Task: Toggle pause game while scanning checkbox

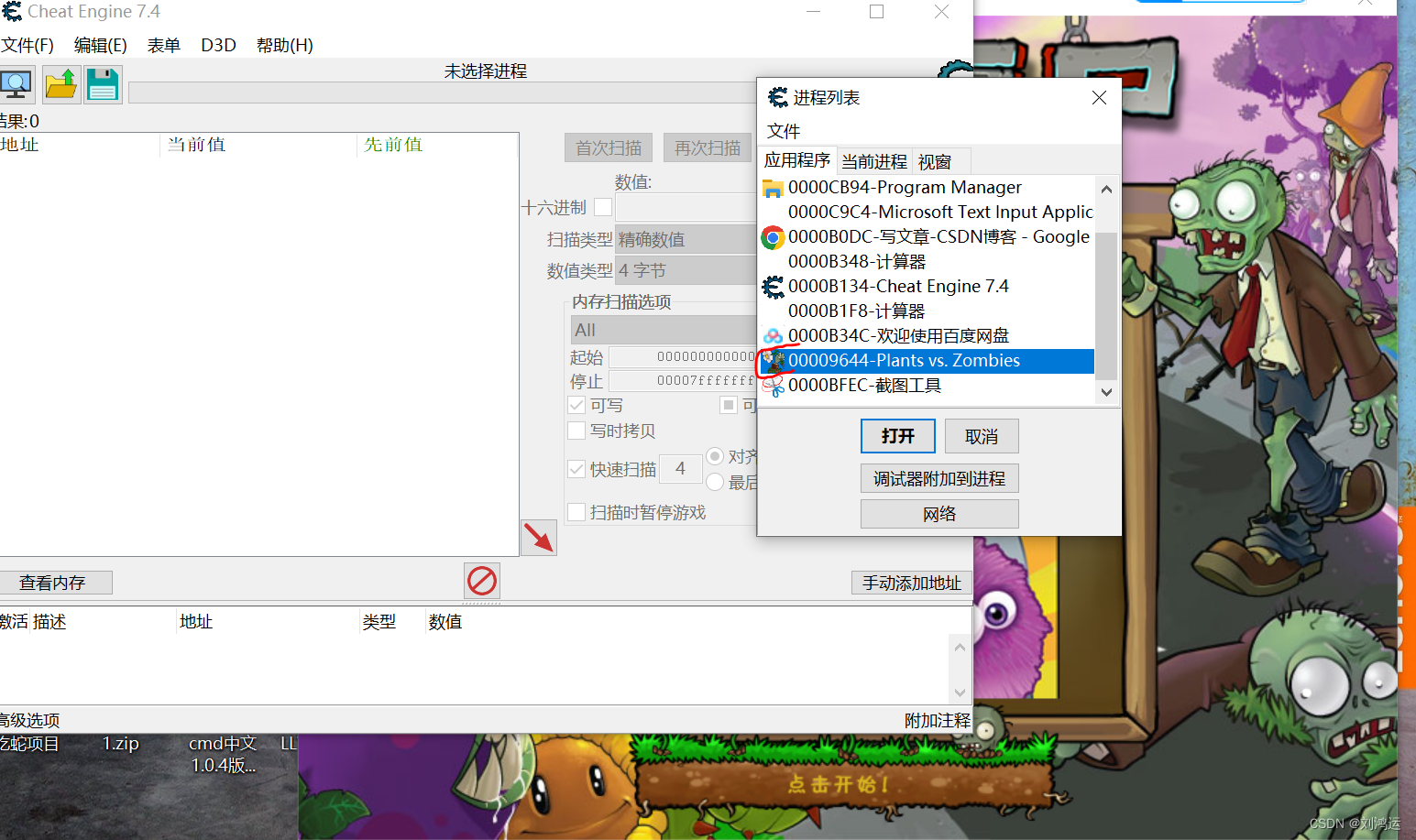Action: click(x=576, y=512)
